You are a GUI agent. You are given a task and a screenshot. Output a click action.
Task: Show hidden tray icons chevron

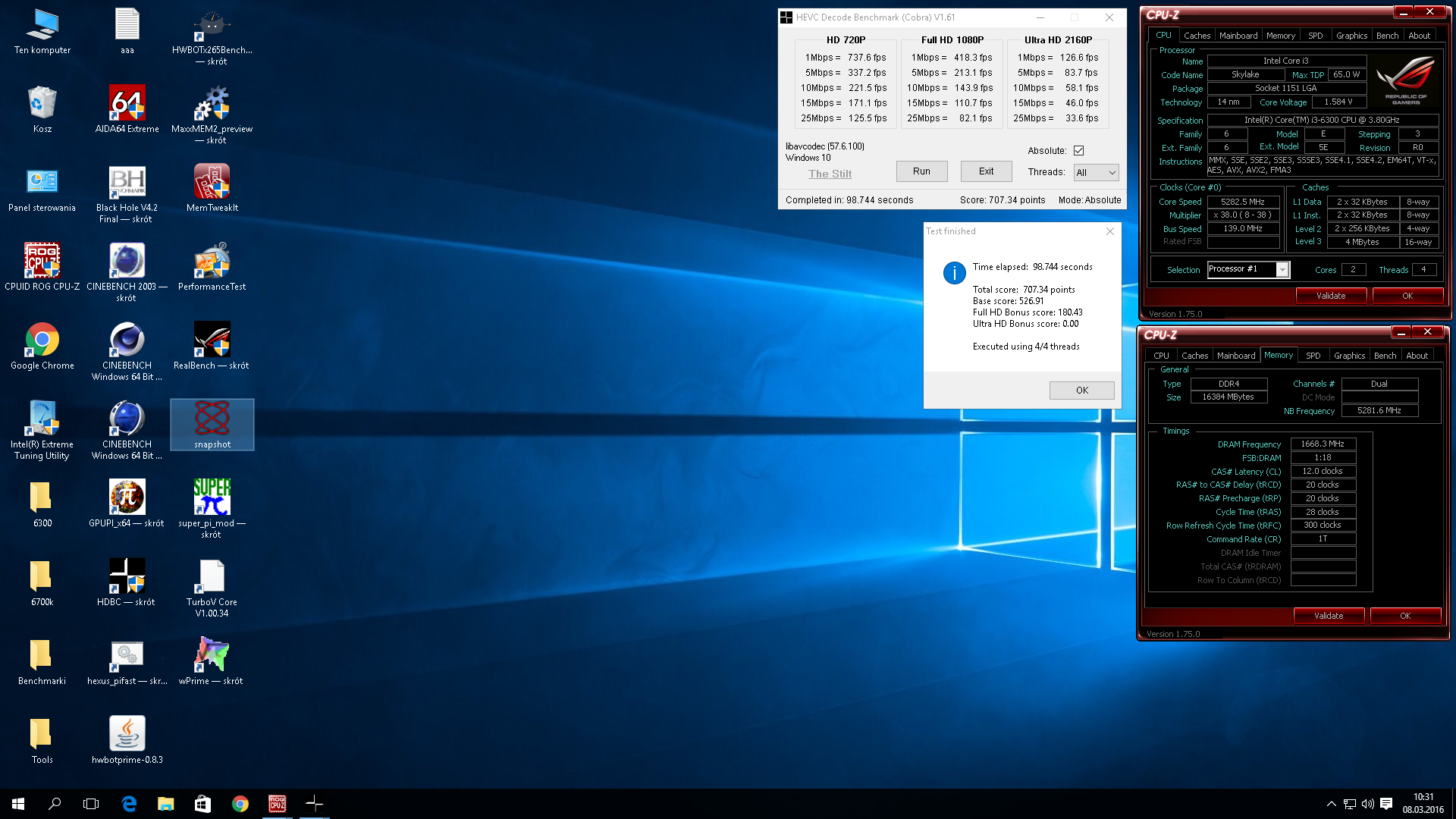coord(1331,804)
